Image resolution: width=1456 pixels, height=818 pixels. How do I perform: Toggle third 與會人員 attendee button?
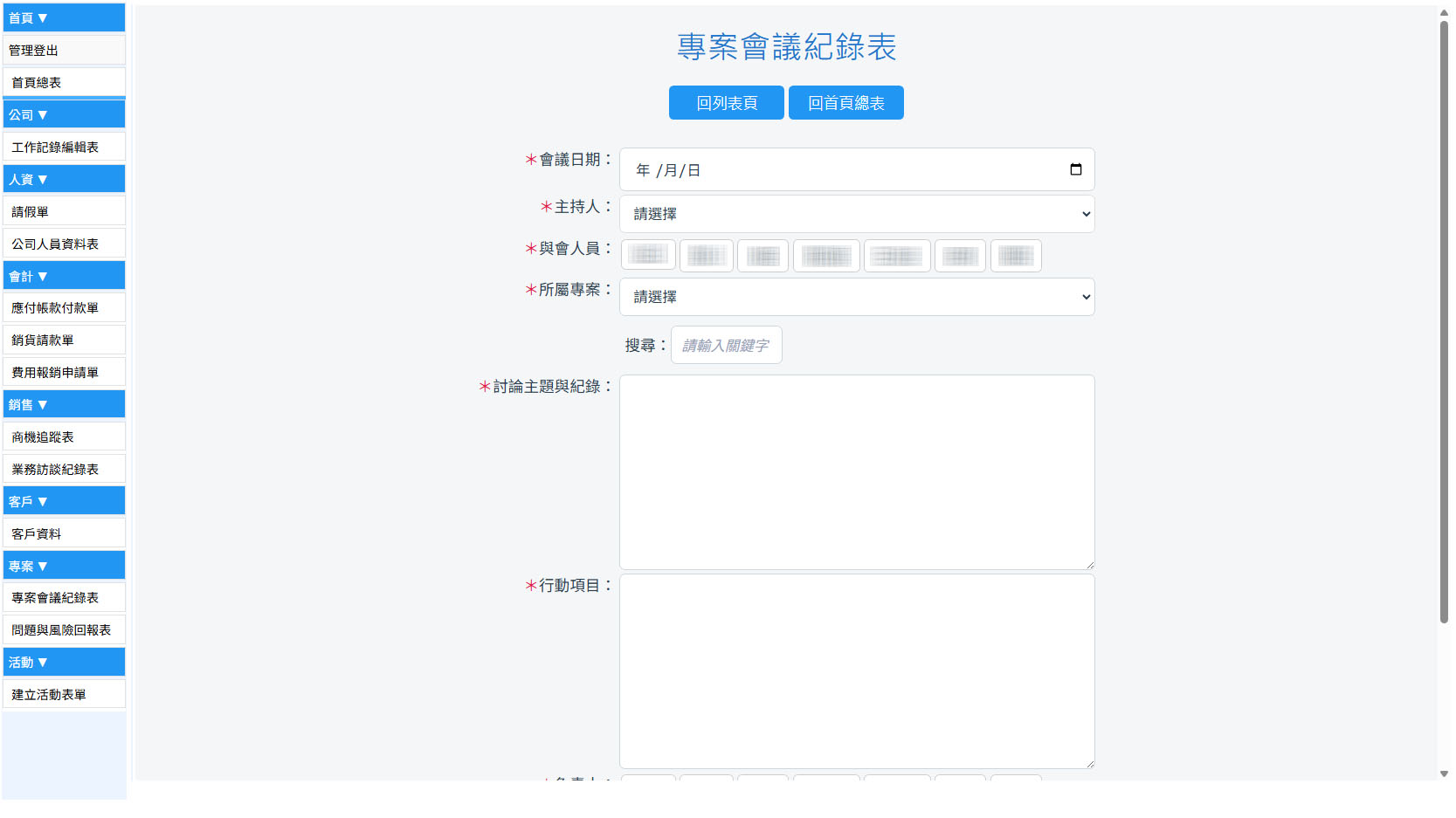[763, 256]
